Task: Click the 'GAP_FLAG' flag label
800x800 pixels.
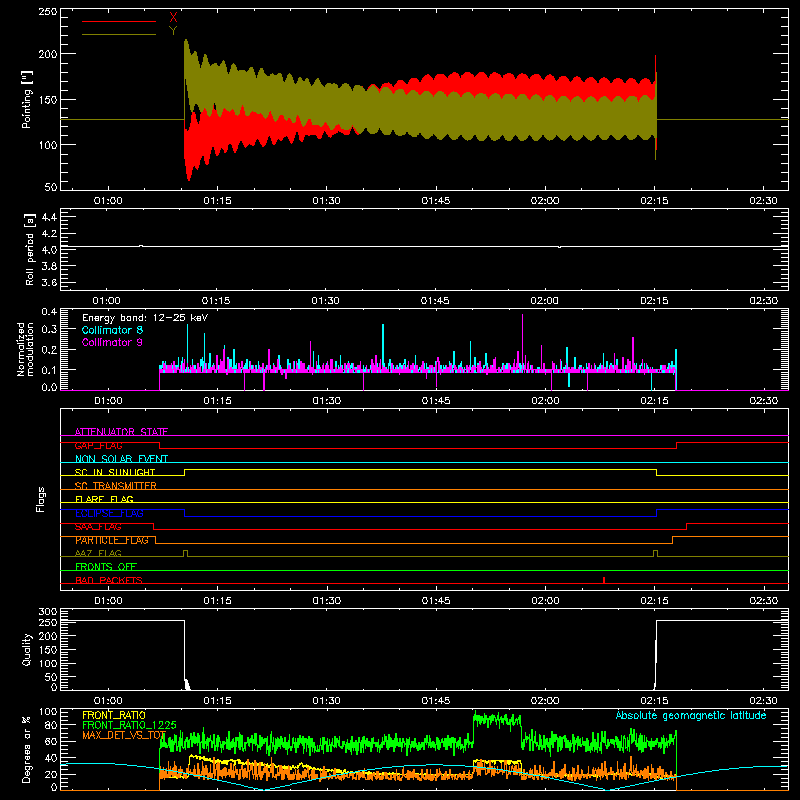Action: click(98, 445)
